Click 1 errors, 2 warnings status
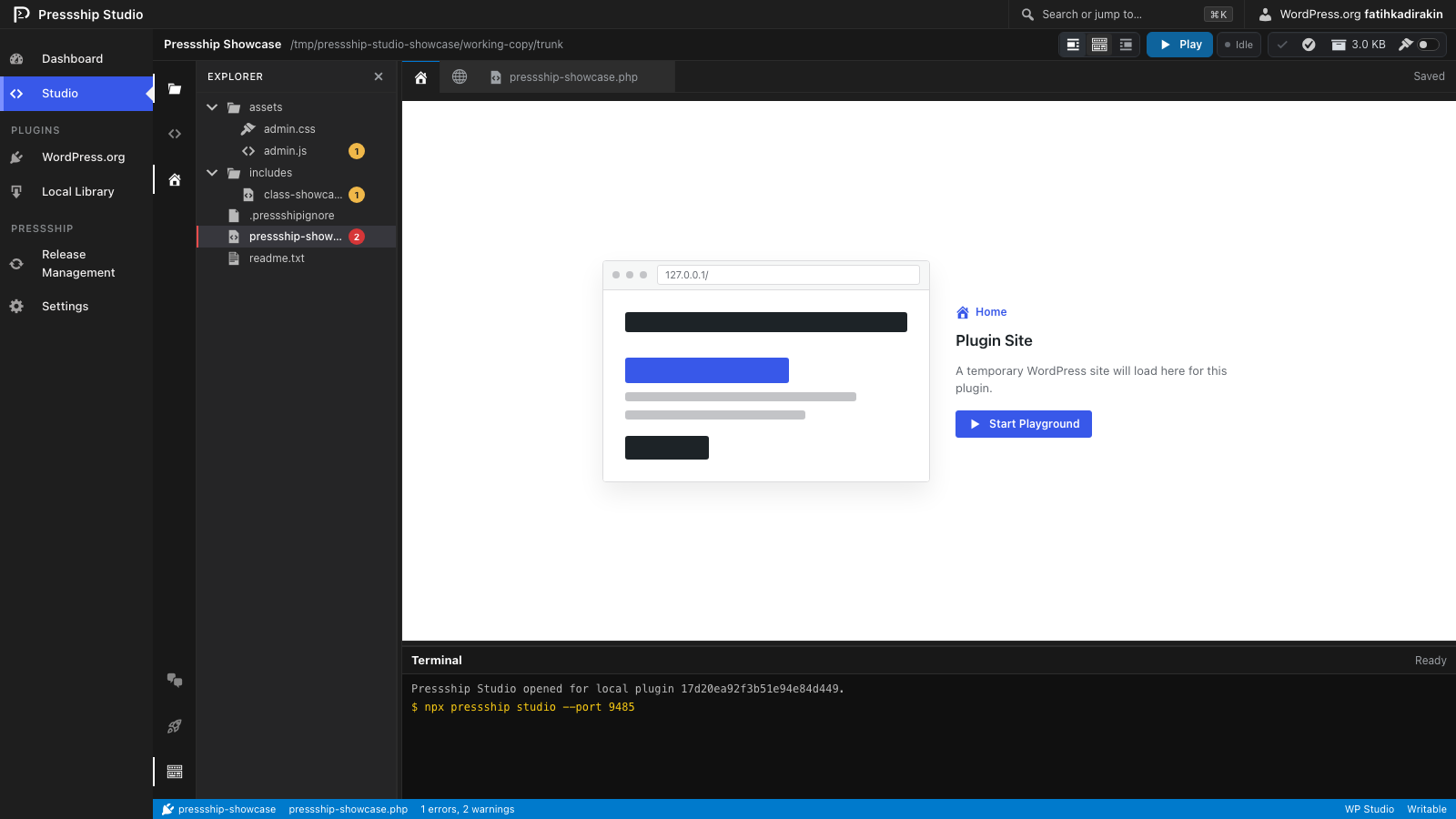 coord(468,809)
